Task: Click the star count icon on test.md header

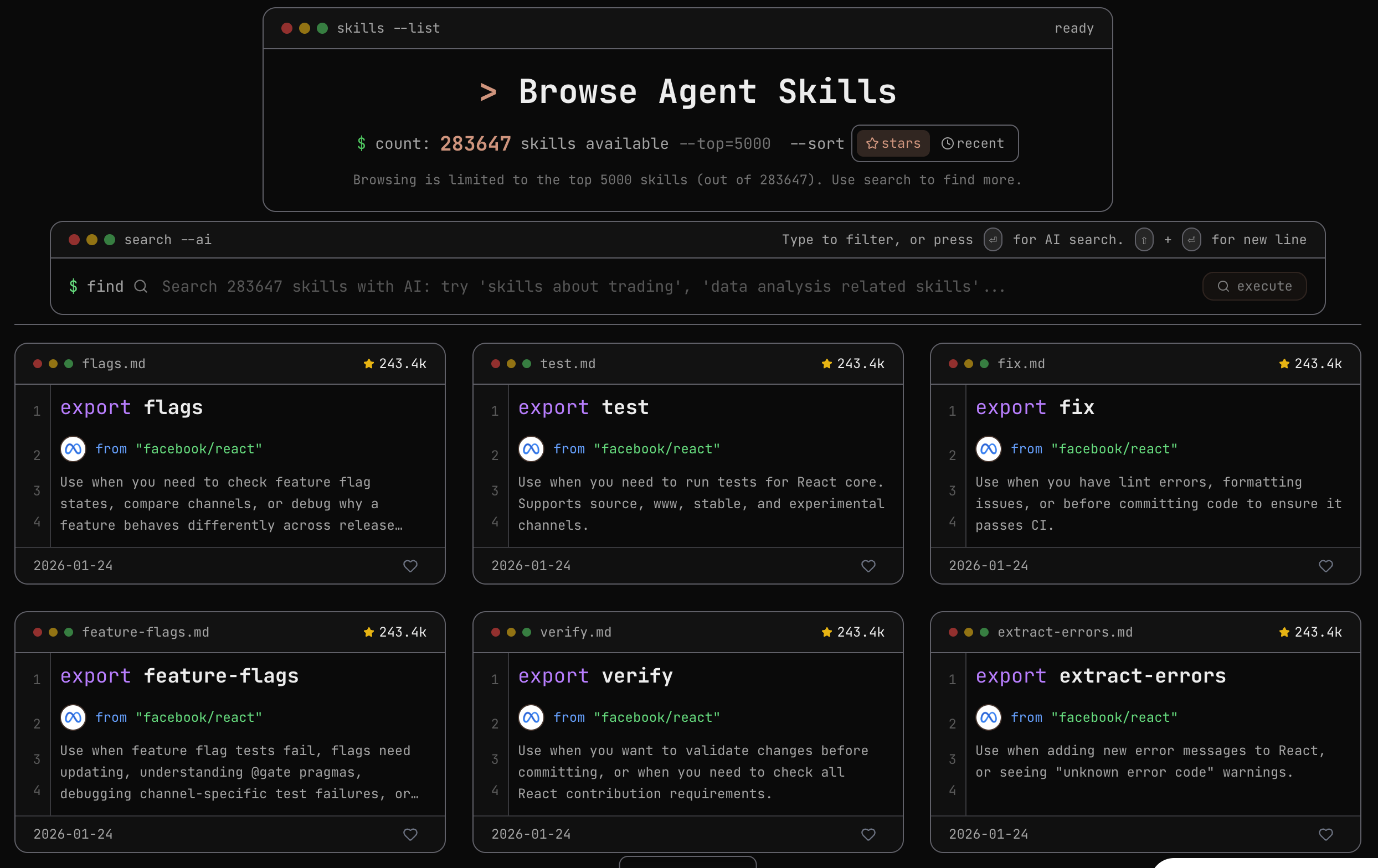Action: (826, 363)
